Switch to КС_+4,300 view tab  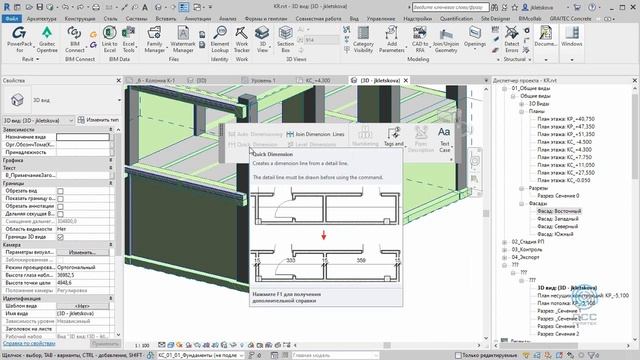(x=318, y=80)
